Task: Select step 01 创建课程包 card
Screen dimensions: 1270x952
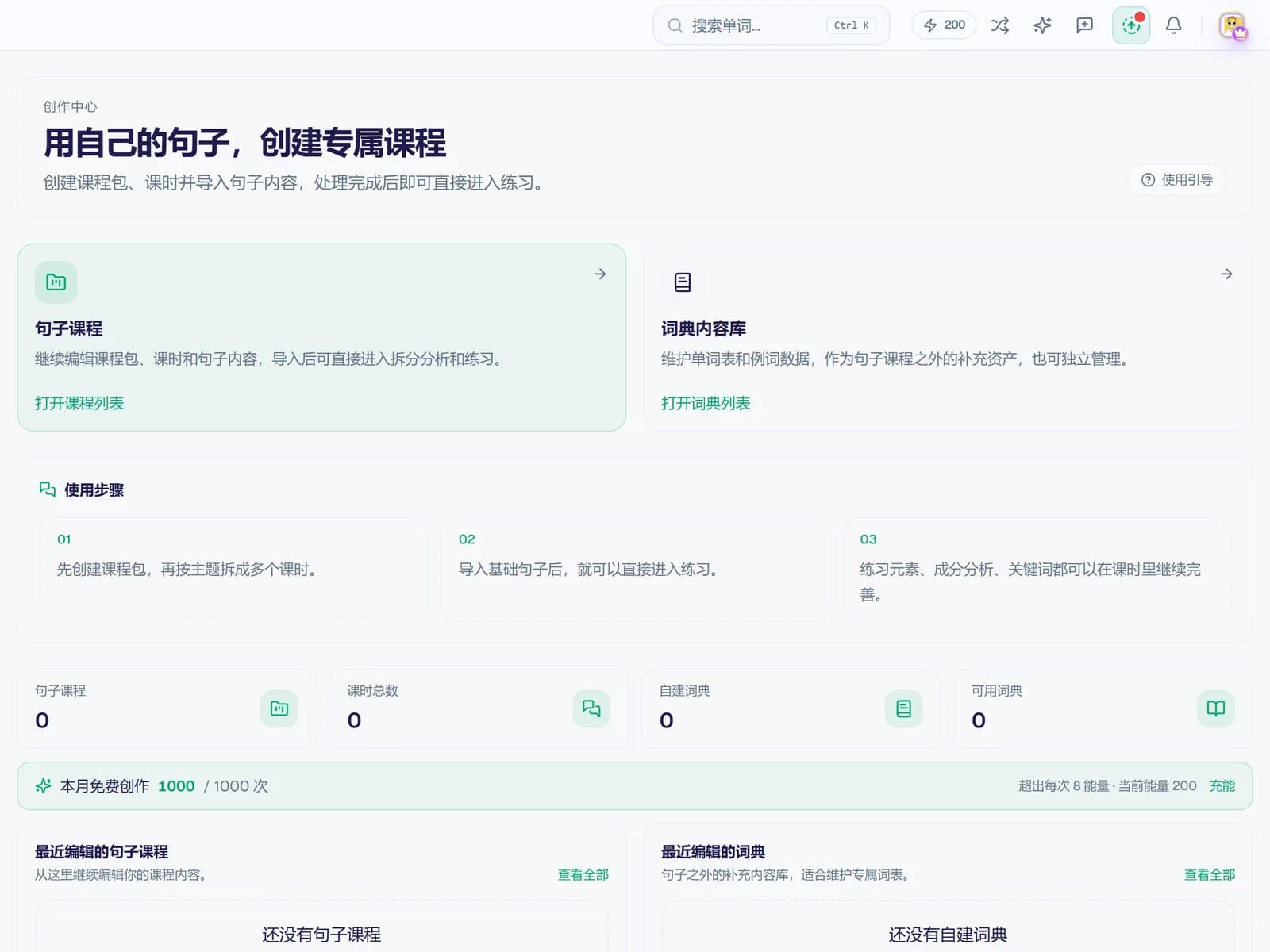Action: [x=233, y=569]
